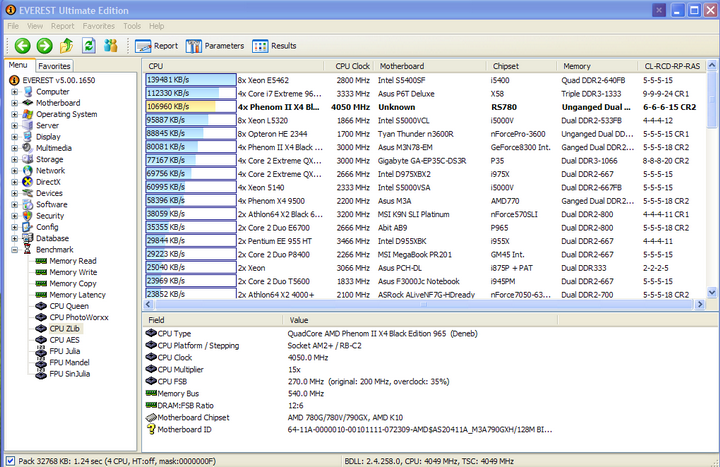Show benchmark Results
Image resolution: width=720 pixels, height=467 pixels.
[274, 46]
